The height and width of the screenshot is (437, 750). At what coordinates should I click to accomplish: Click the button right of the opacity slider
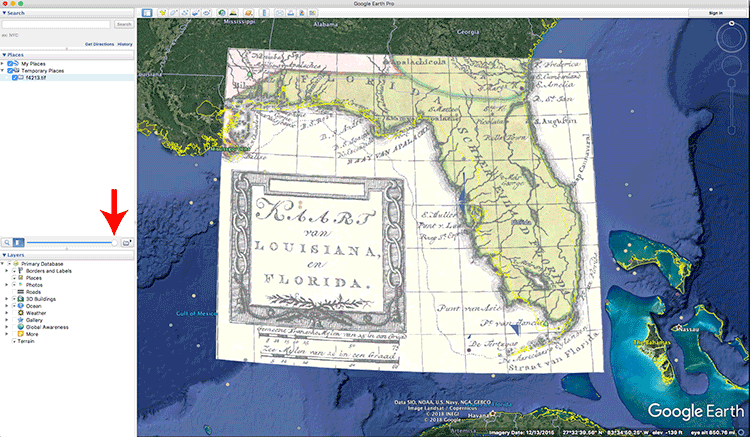point(127,243)
